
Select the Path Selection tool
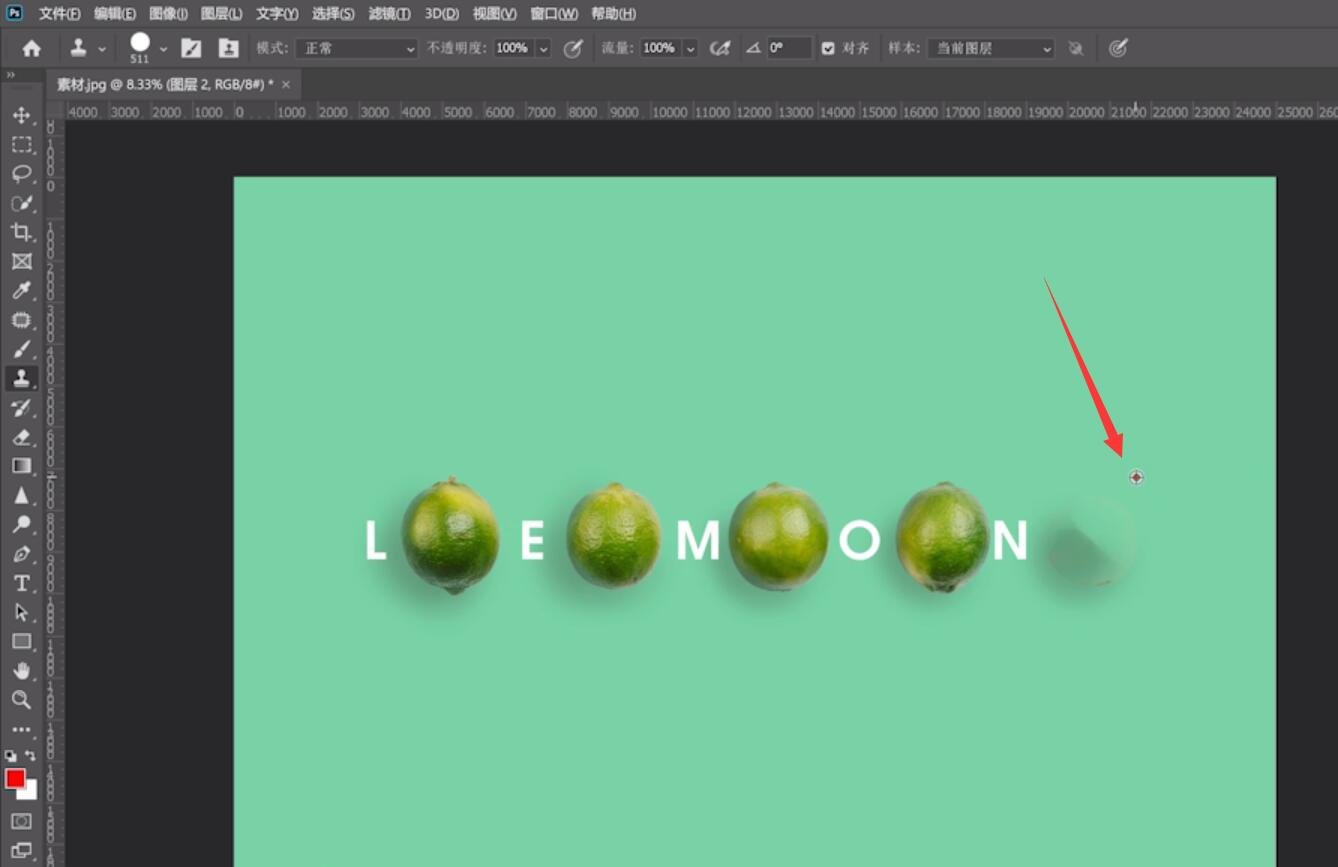coord(21,612)
